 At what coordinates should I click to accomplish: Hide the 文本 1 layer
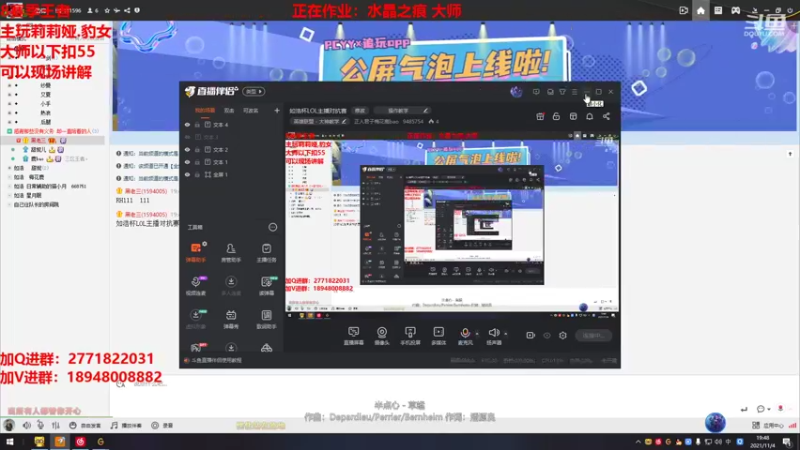[x=187, y=162]
